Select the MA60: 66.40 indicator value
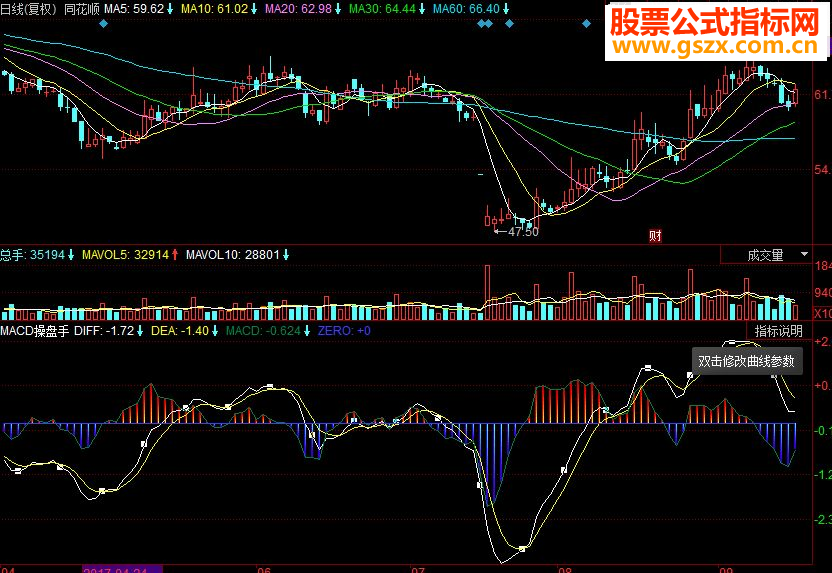This screenshot has width=832, height=573. tap(466, 9)
